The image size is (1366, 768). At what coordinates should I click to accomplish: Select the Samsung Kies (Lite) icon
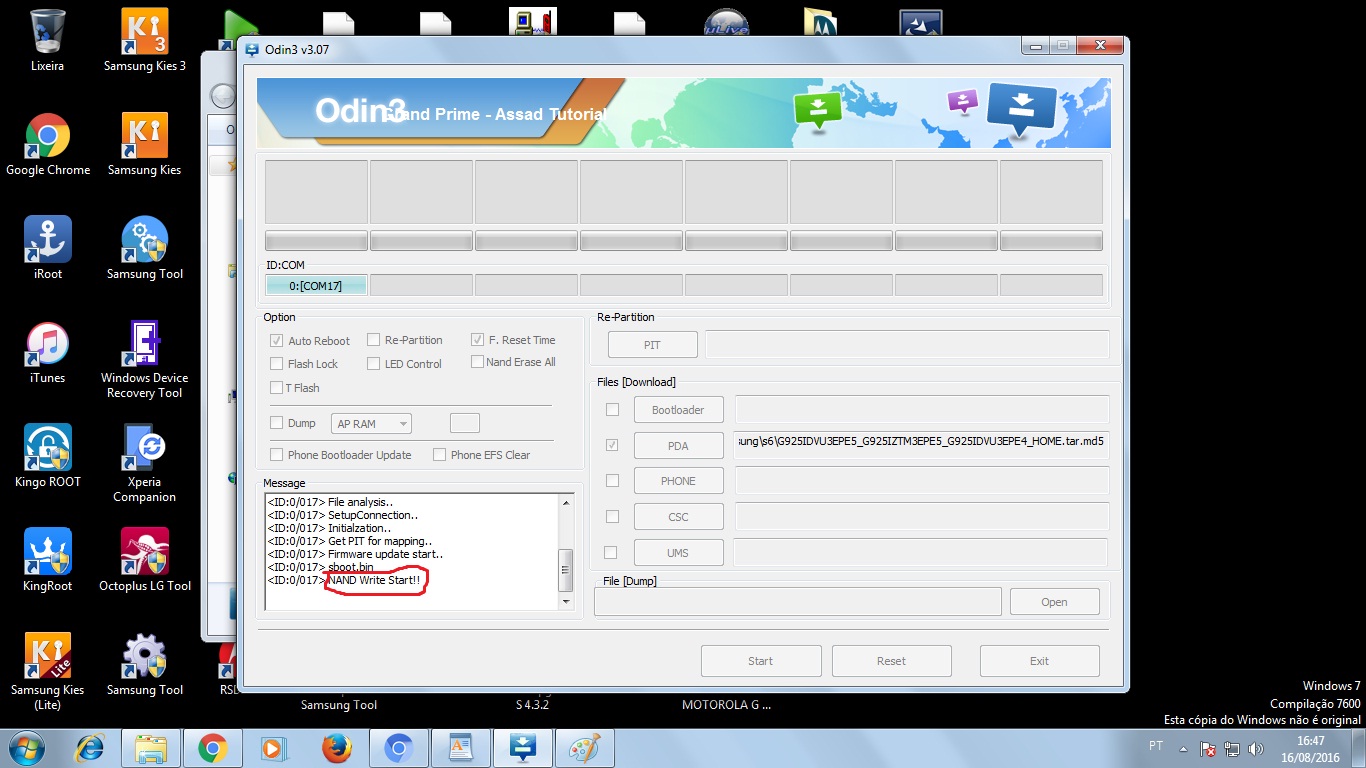(x=47, y=671)
